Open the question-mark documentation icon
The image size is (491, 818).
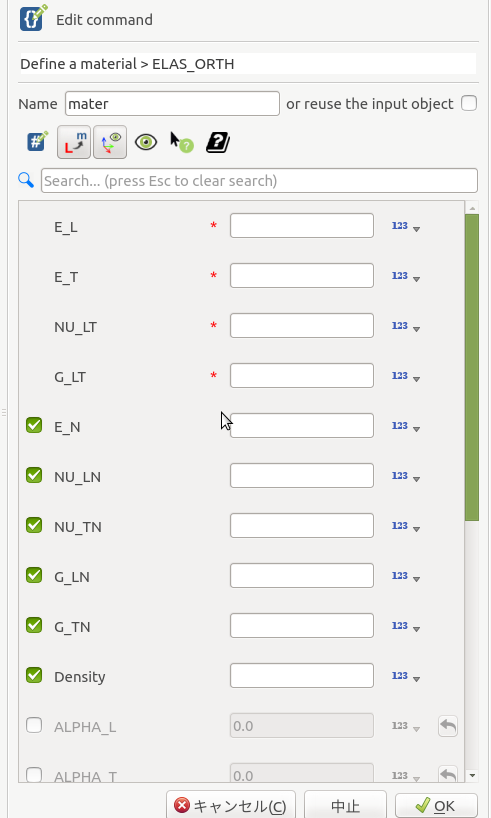(x=218, y=142)
